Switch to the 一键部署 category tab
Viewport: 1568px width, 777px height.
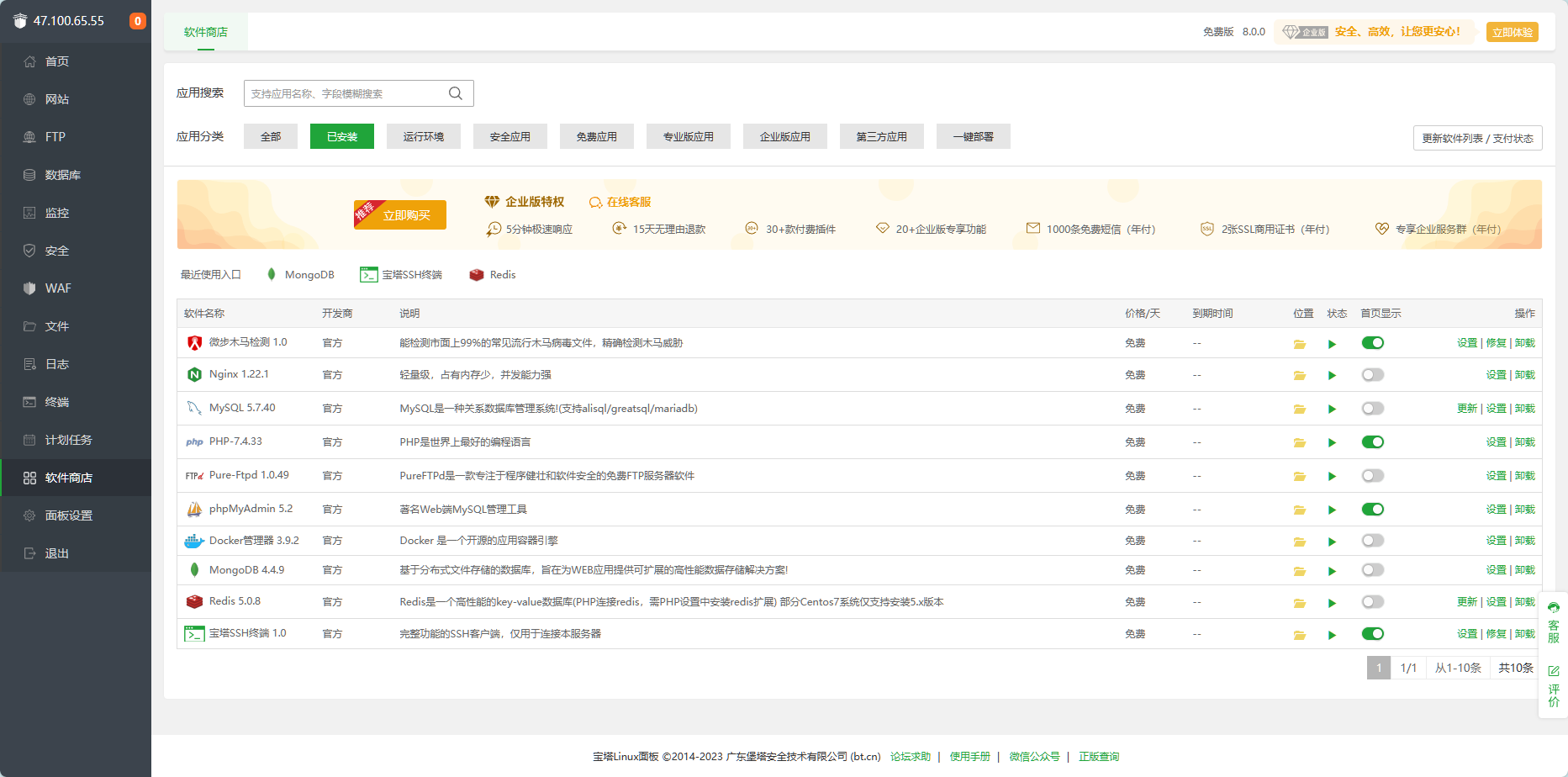pyautogui.click(x=973, y=135)
